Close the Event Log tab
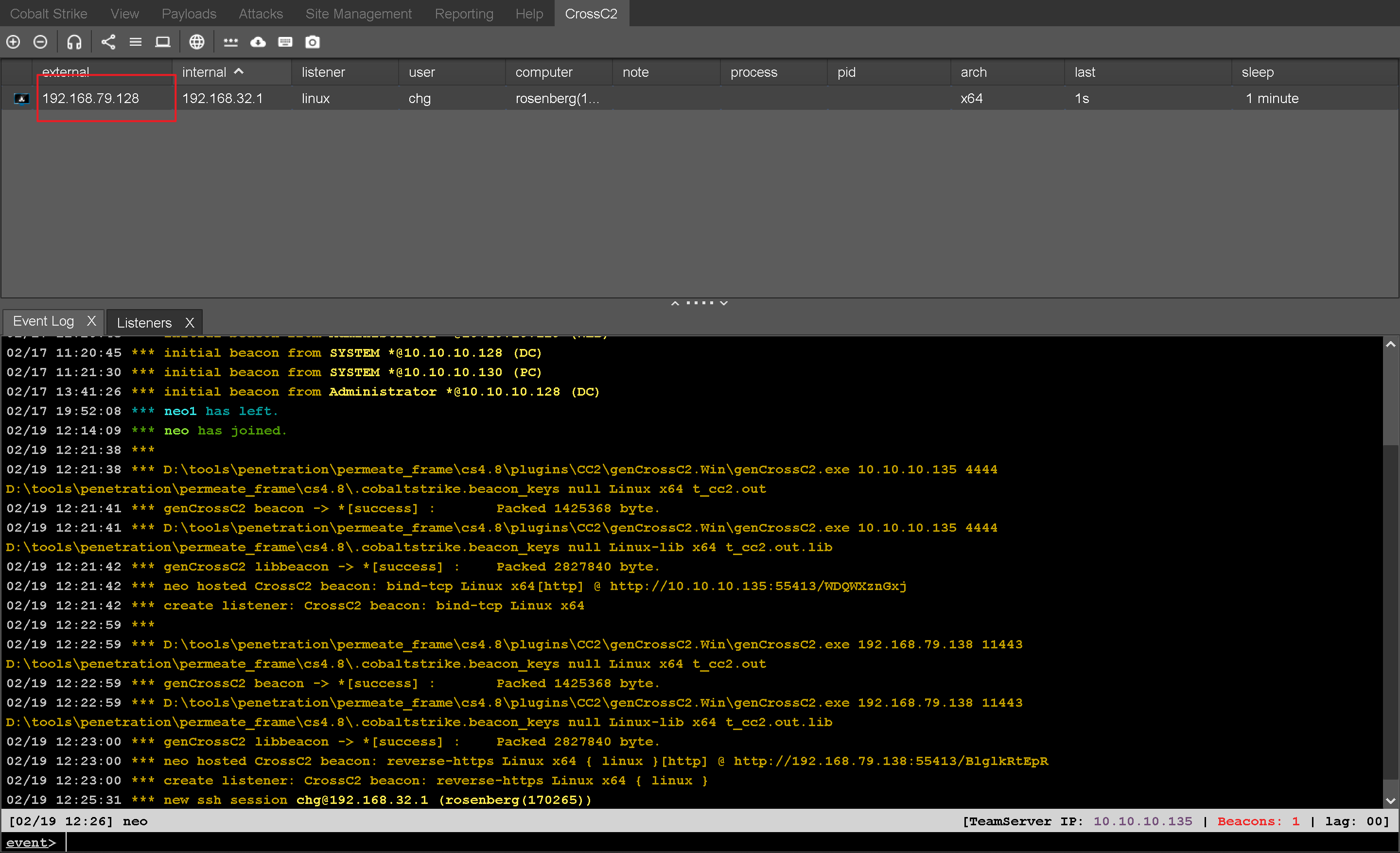 tap(91, 321)
